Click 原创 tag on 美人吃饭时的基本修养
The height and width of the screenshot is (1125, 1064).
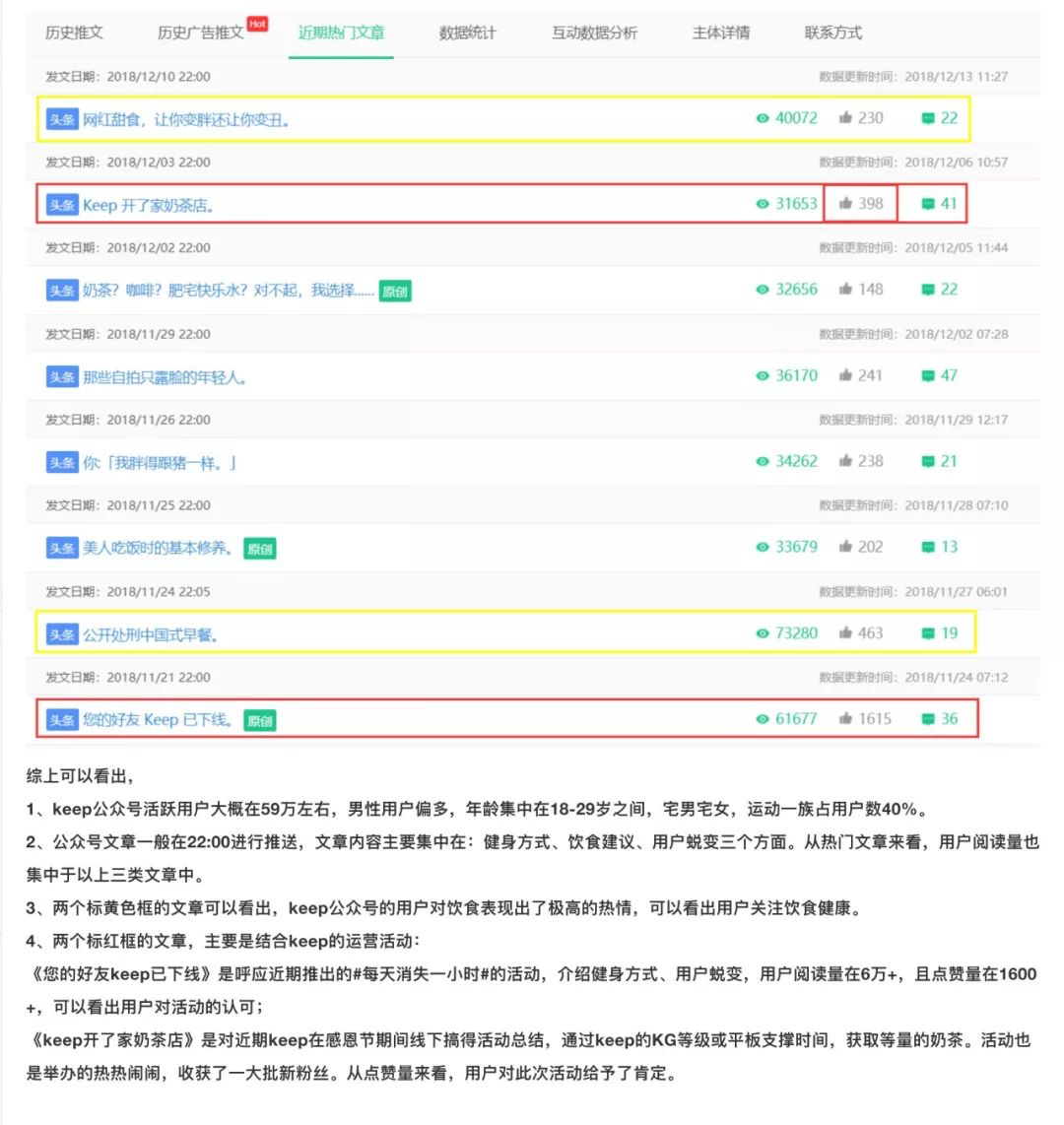(260, 549)
